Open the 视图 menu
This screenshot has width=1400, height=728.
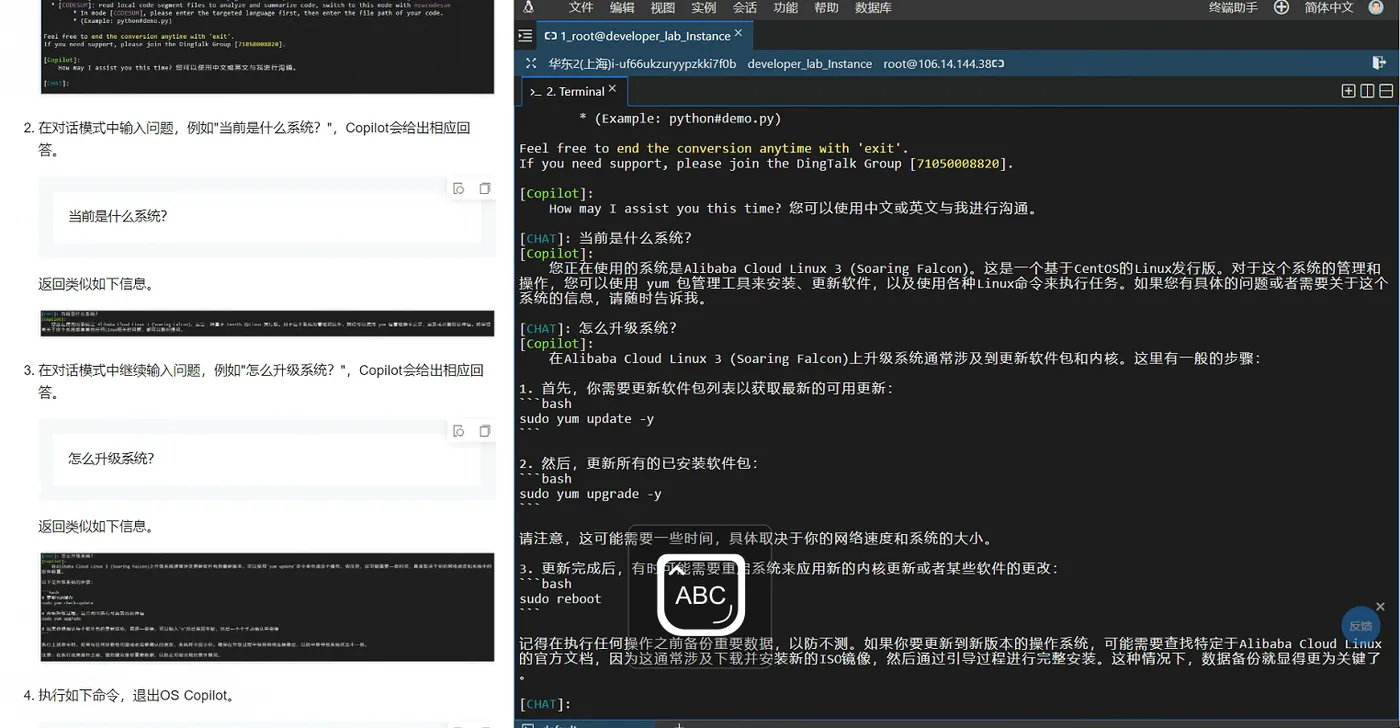663,8
